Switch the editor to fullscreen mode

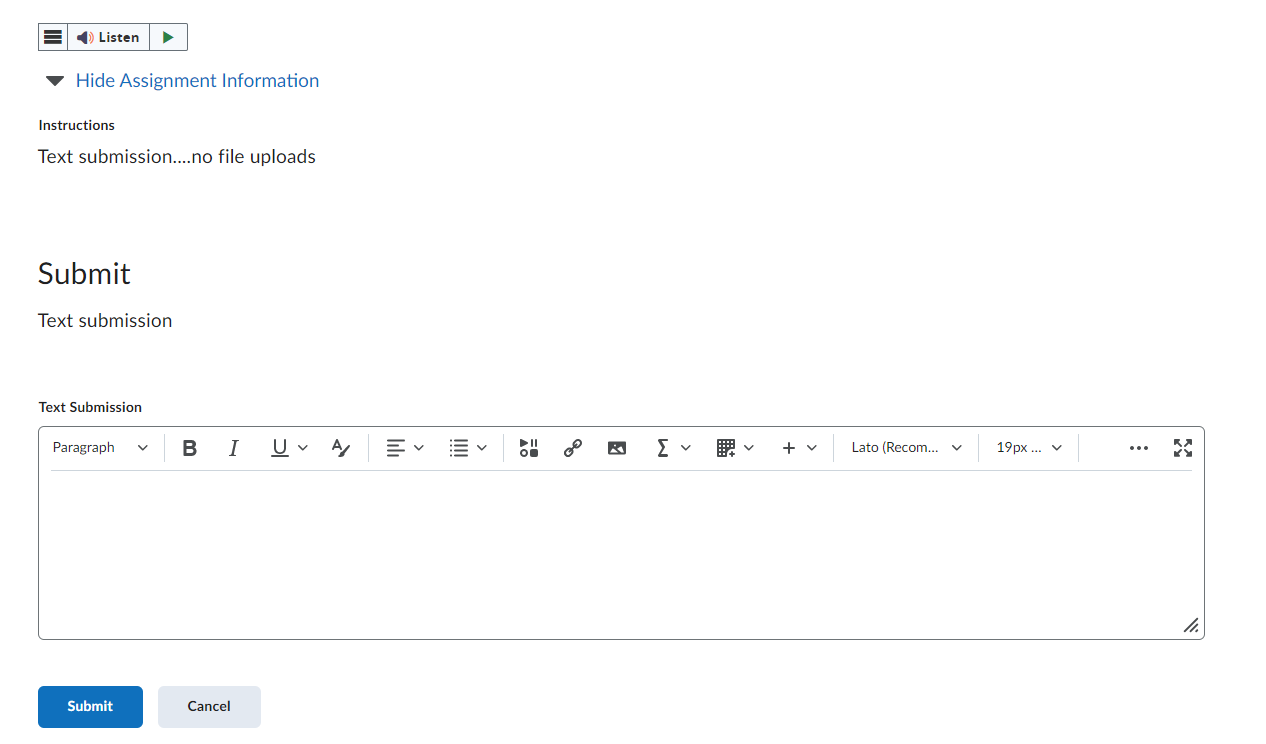point(1183,448)
